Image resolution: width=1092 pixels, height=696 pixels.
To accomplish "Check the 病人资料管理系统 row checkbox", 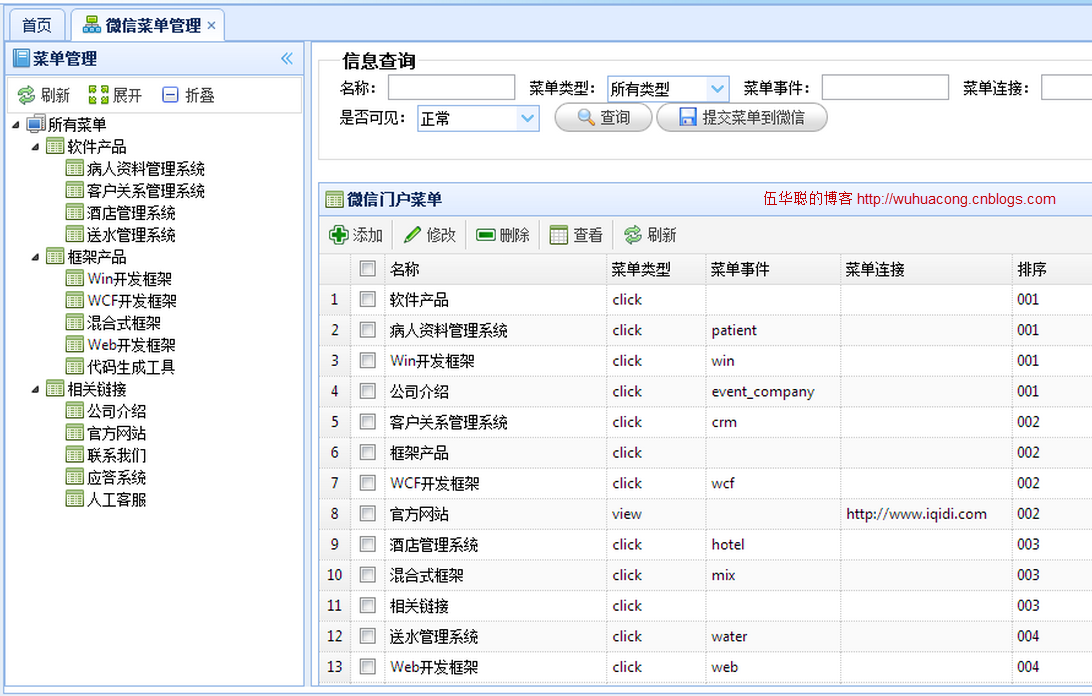I will click(368, 330).
